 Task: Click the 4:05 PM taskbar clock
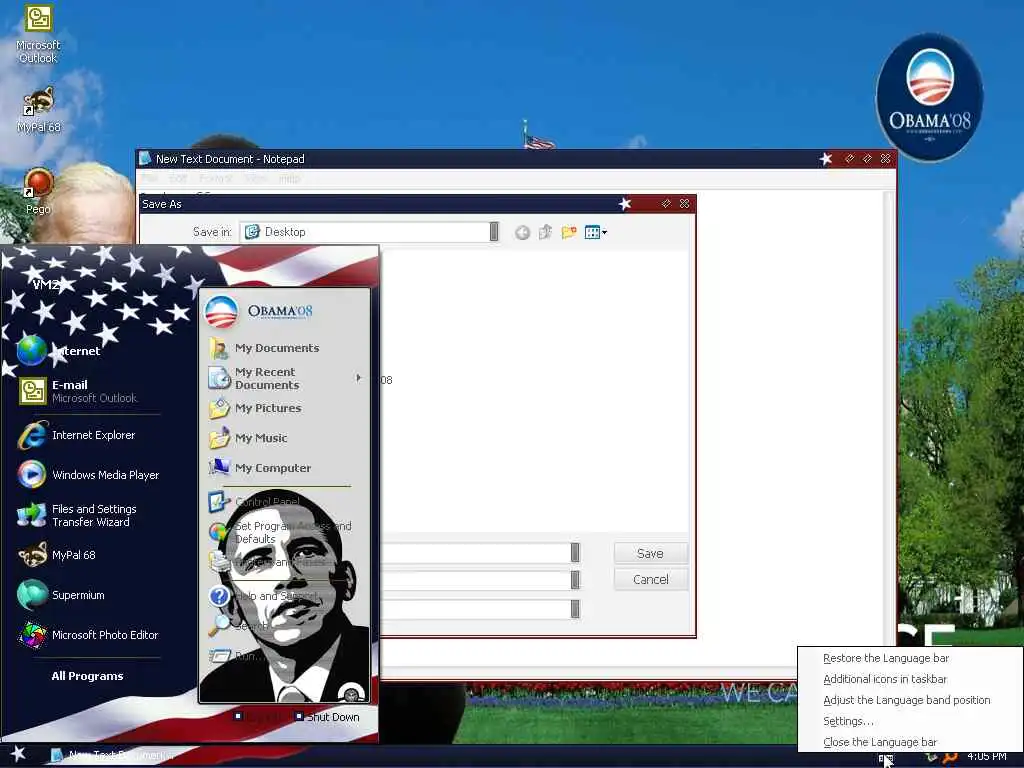[986, 756]
